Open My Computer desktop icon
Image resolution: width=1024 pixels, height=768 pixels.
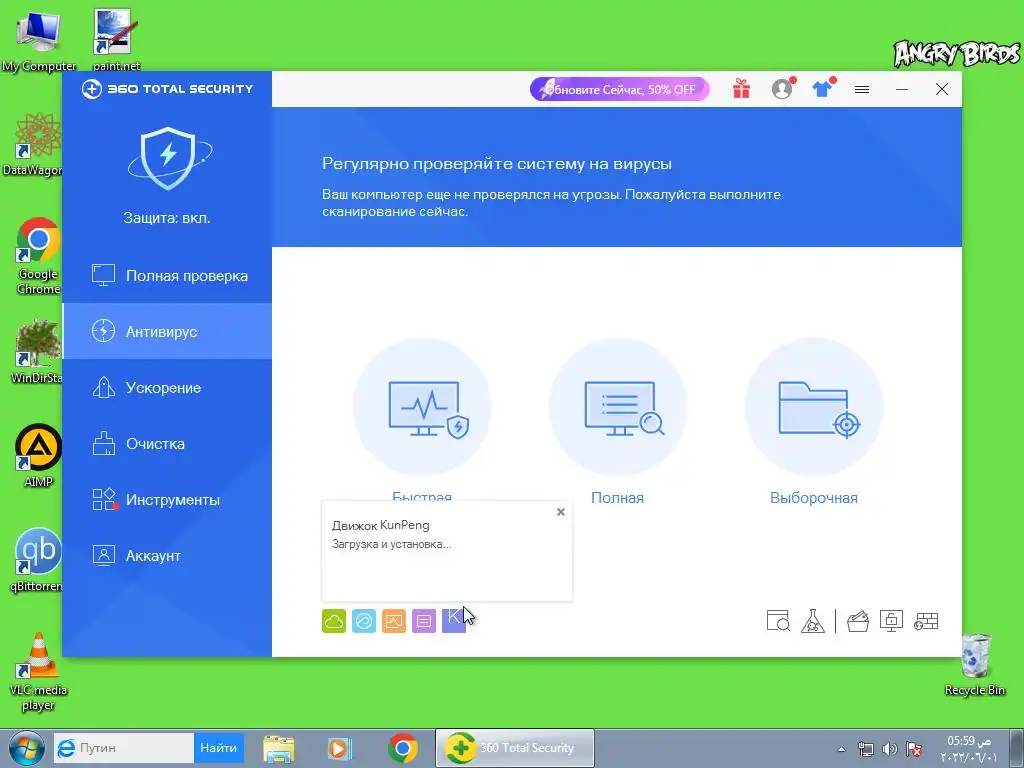click(x=39, y=40)
